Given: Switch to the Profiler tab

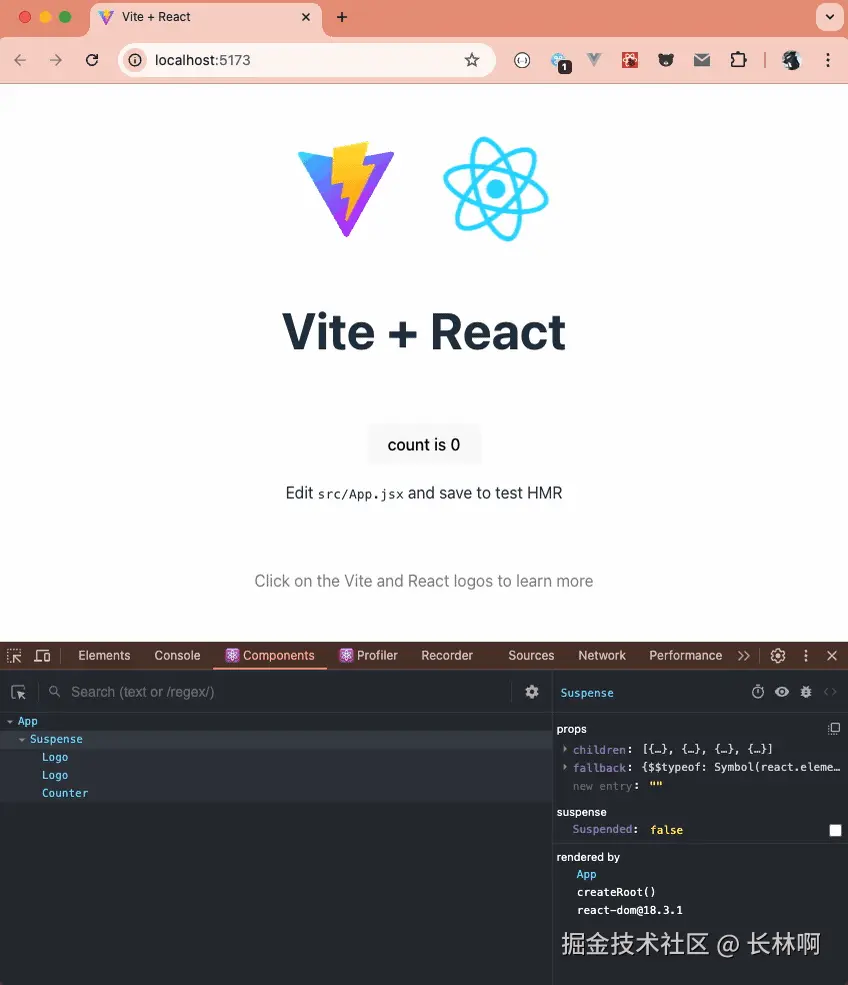Looking at the screenshot, I should [369, 656].
